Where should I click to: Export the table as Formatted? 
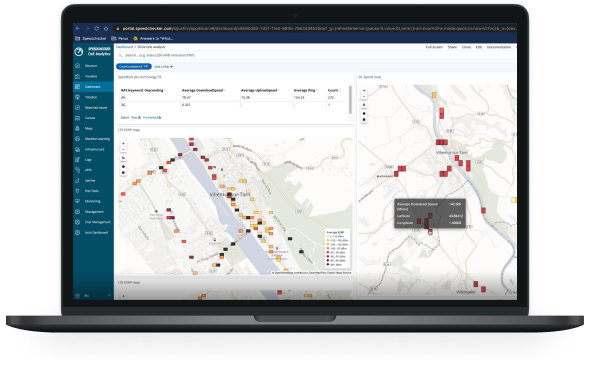pos(152,118)
